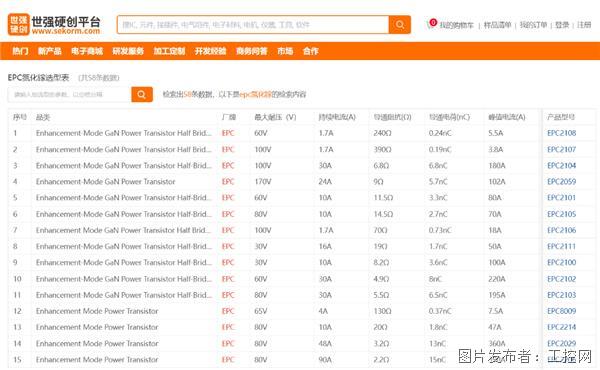Open product EPC2108 link

561,133
